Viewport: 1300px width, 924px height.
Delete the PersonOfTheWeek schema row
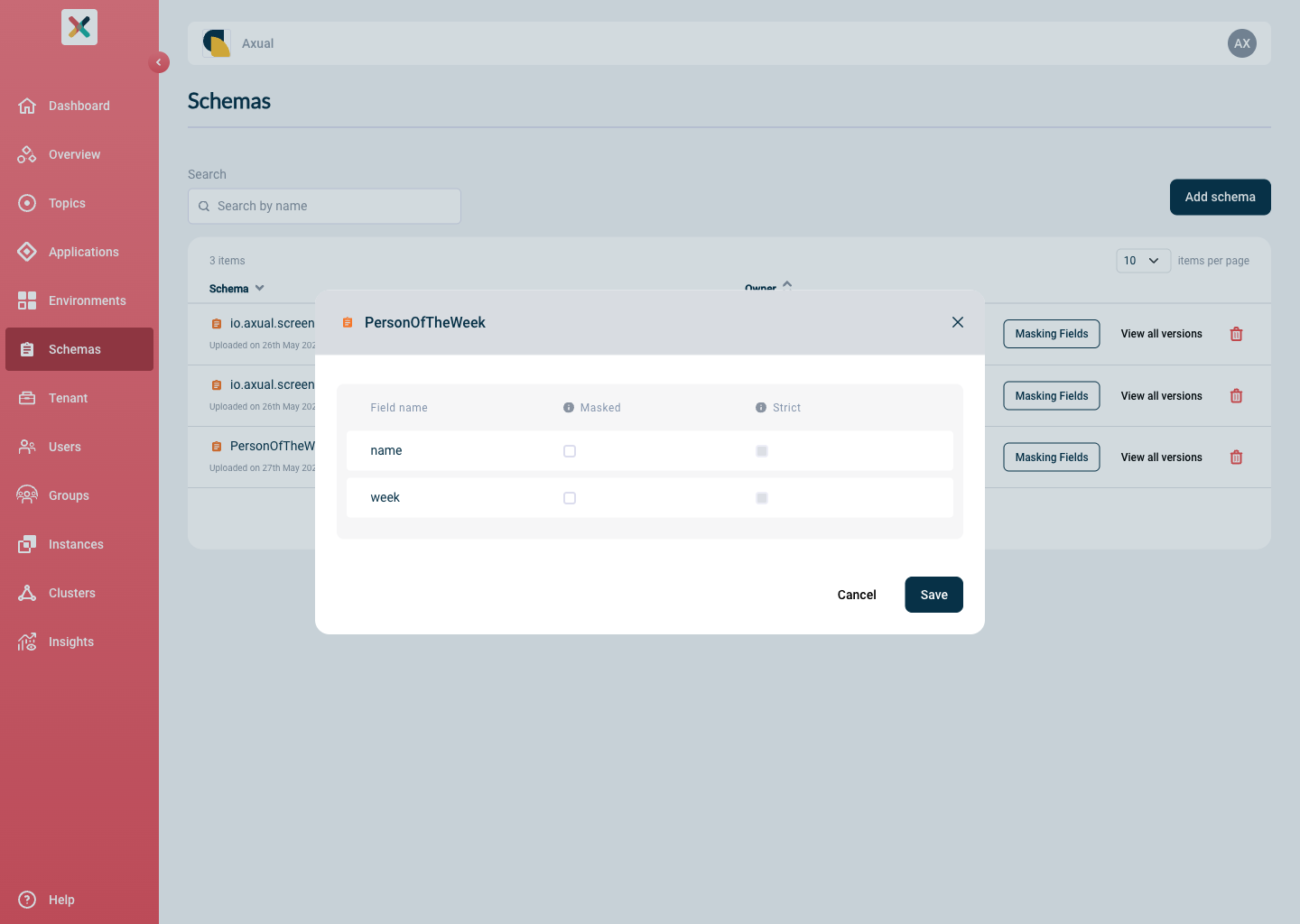coord(1237,457)
